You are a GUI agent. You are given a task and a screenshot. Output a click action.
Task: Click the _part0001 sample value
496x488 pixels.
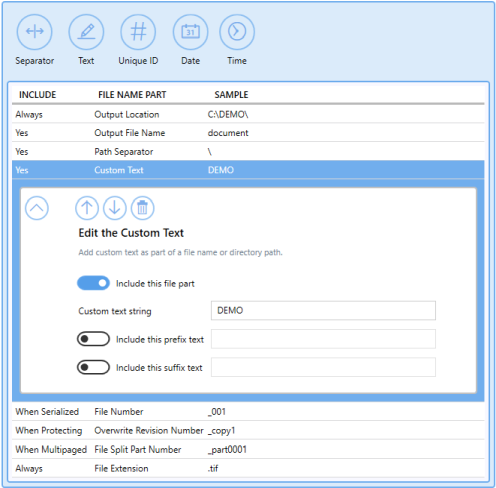[x=227, y=450]
